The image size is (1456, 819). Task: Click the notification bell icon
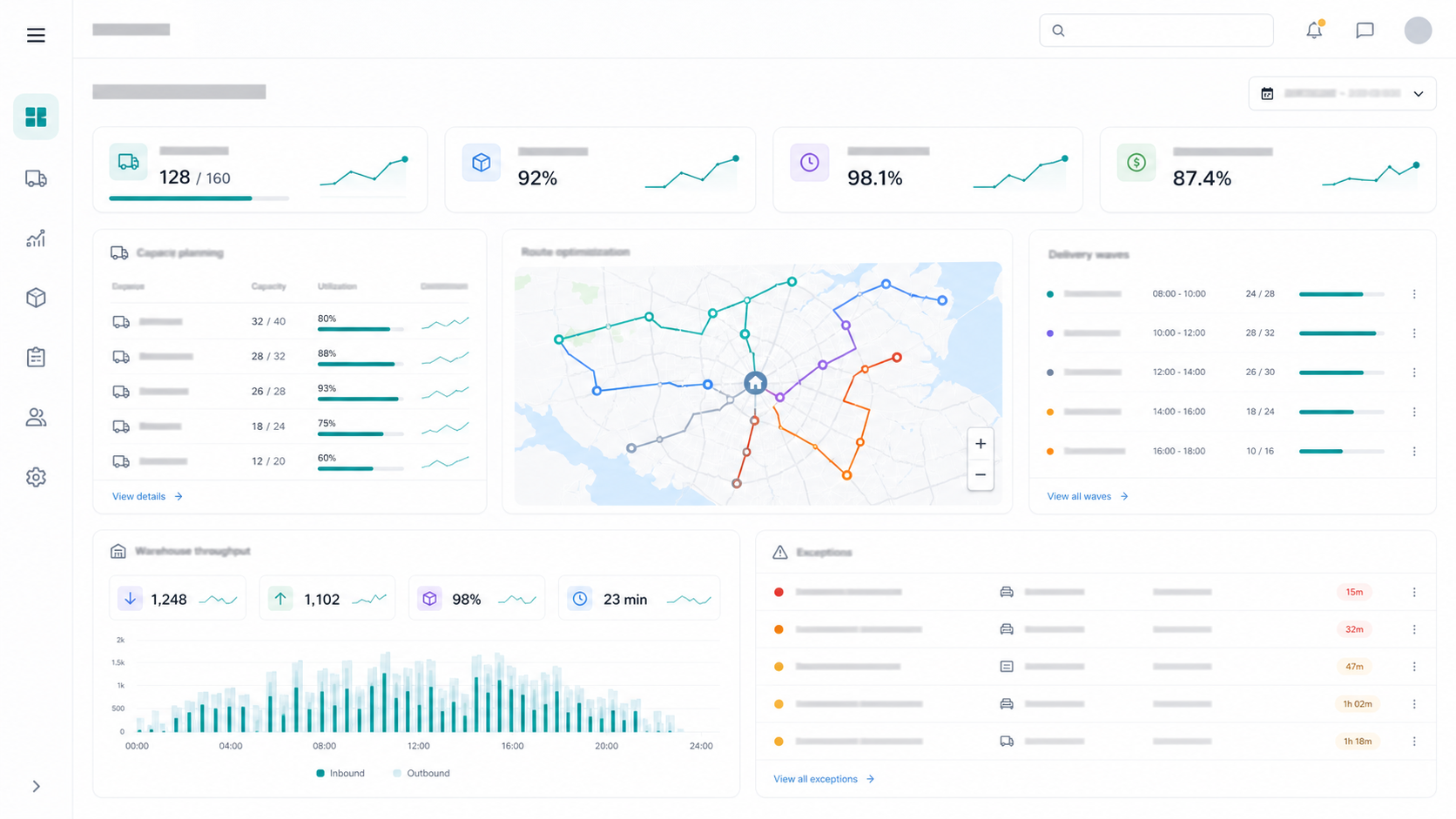pyautogui.click(x=1314, y=30)
